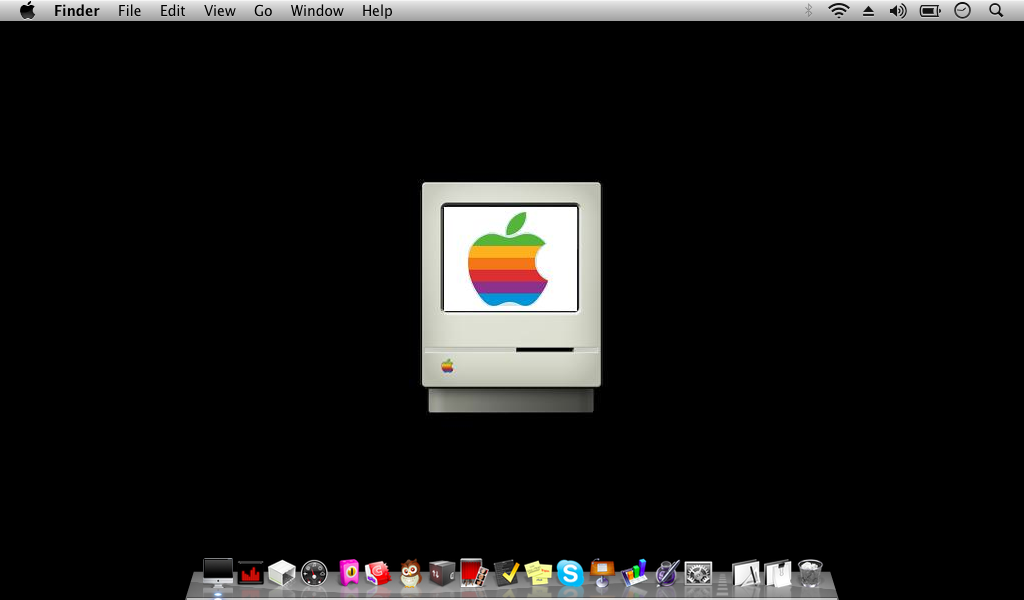This screenshot has height=600, width=1024.
Task: Open the checkmark to-do app in dock
Action: pyautogui.click(x=506, y=573)
